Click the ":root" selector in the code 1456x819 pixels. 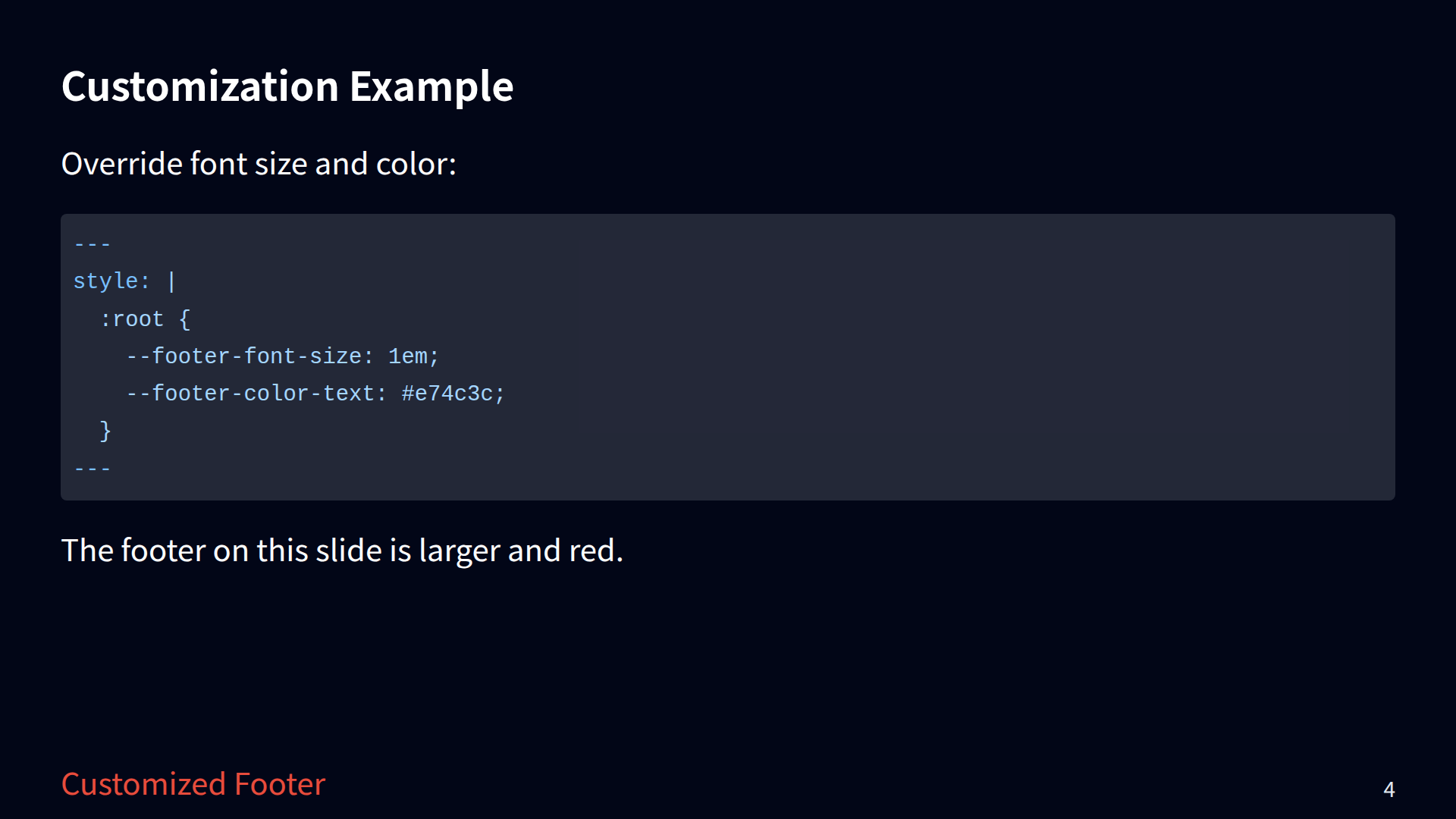tap(132, 319)
